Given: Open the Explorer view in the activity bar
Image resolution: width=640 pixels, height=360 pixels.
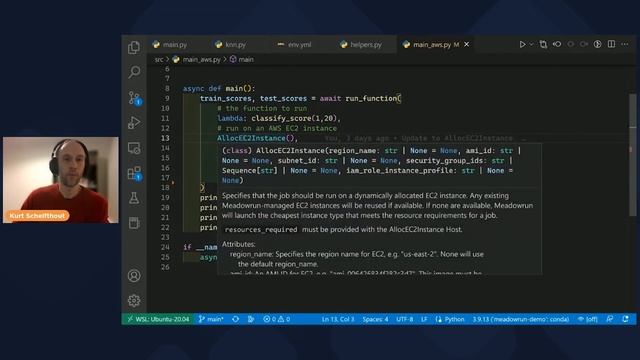Looking at the screenshot, I should coord(134,47).
